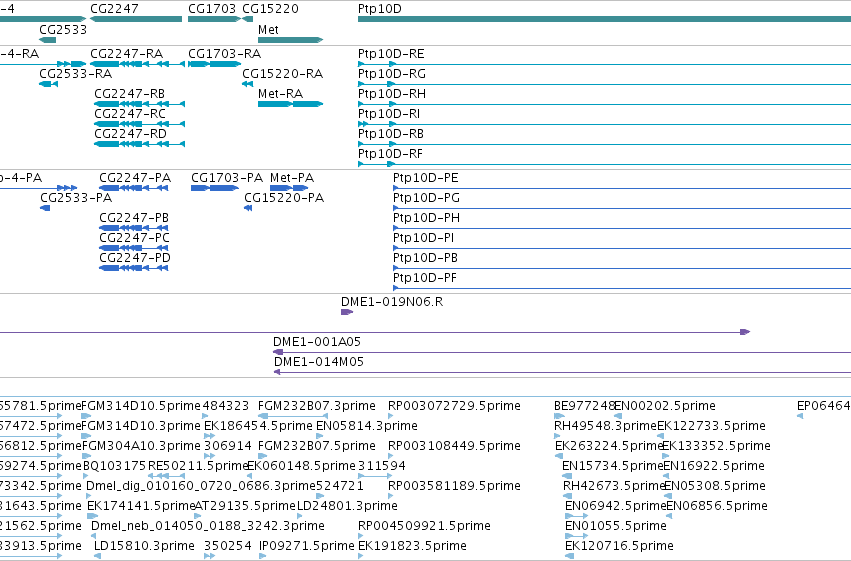Select protein CG2247-PC

point(134,248)
